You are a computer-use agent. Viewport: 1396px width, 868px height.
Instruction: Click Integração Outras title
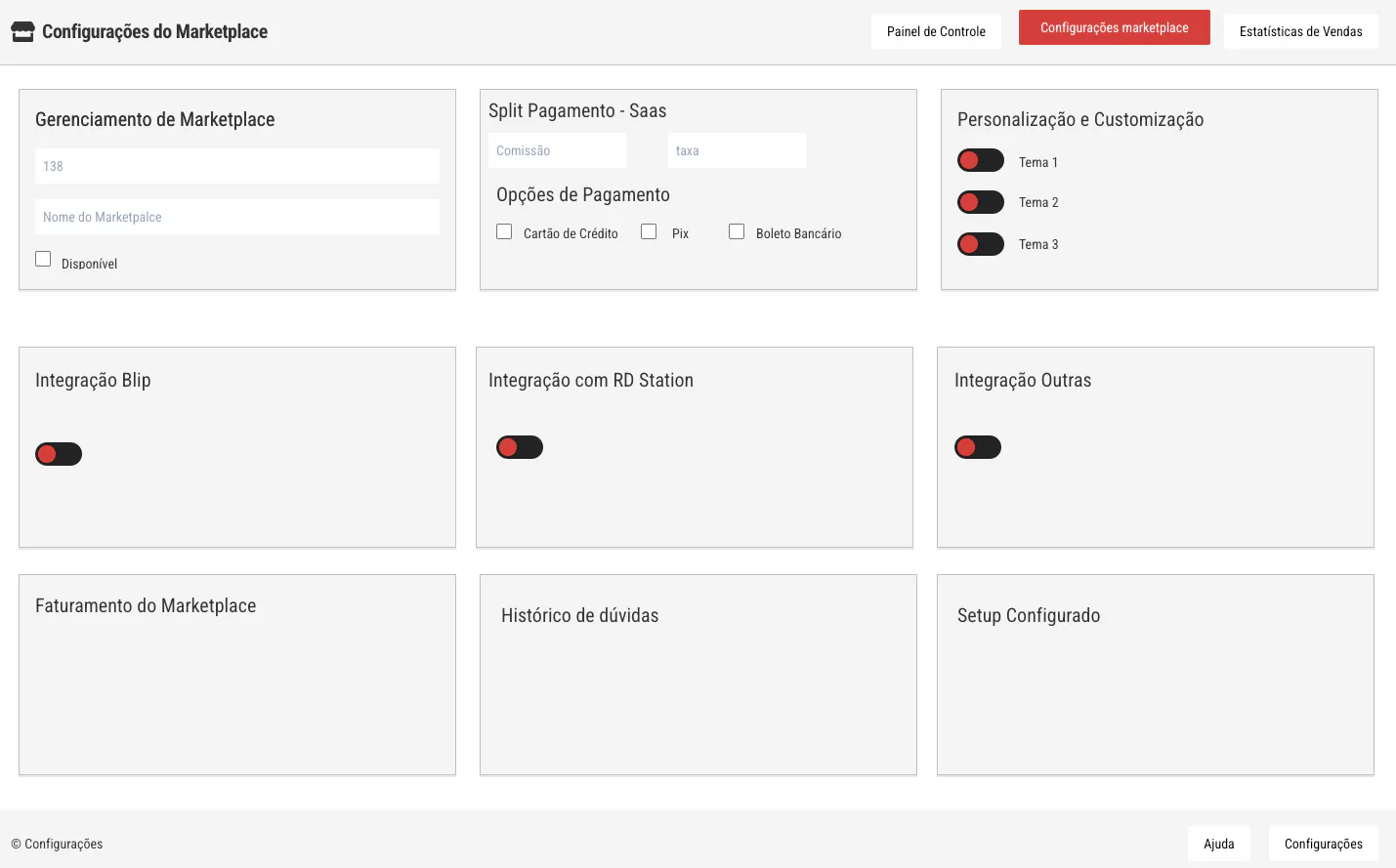click(1023, 380)
